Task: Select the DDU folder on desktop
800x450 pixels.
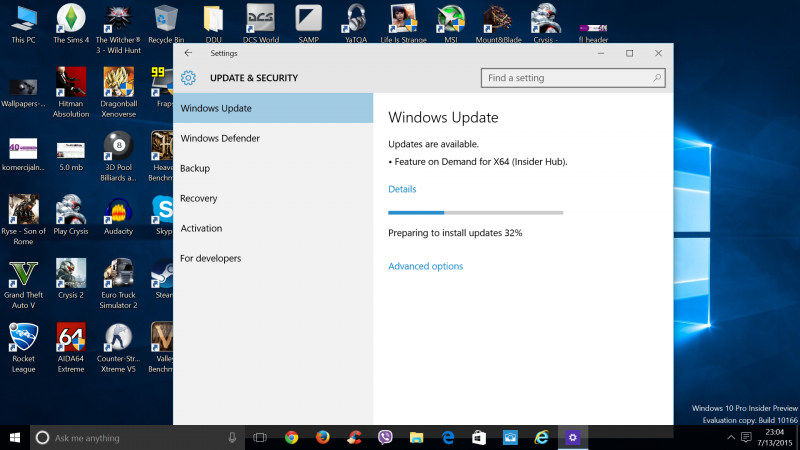Action: [x=213, y=23]
